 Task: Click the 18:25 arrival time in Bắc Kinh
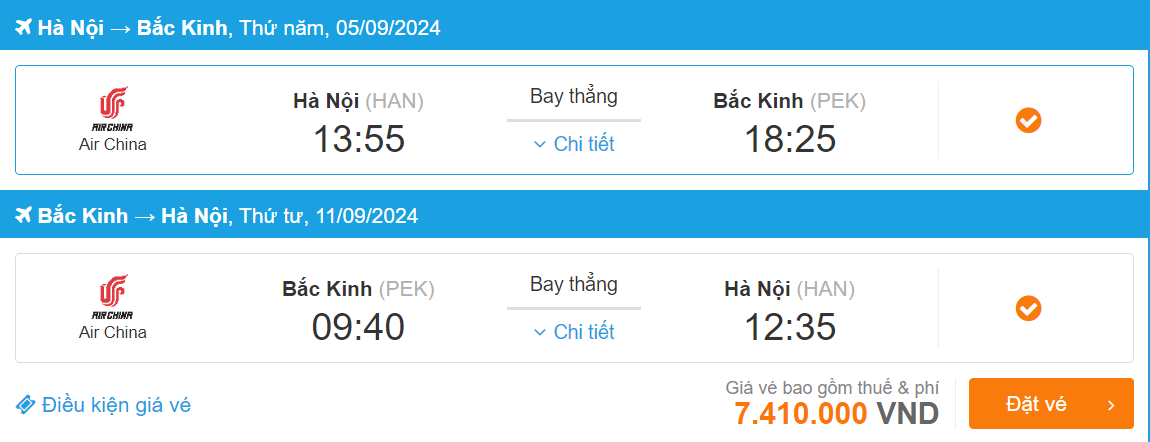coord(789,139)
